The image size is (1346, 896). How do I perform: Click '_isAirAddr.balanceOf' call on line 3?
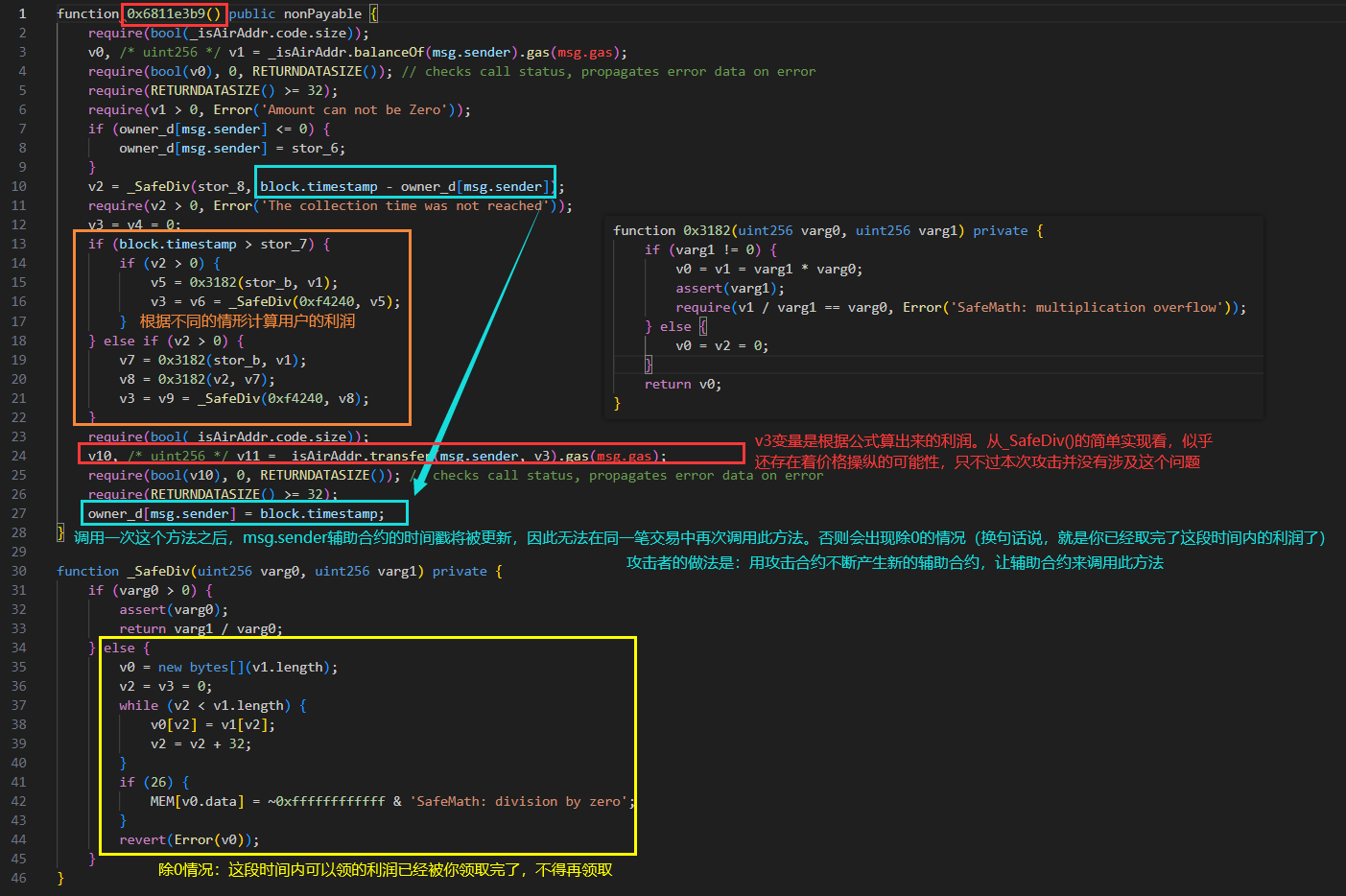pyautogui.click(x=346, y=52)
